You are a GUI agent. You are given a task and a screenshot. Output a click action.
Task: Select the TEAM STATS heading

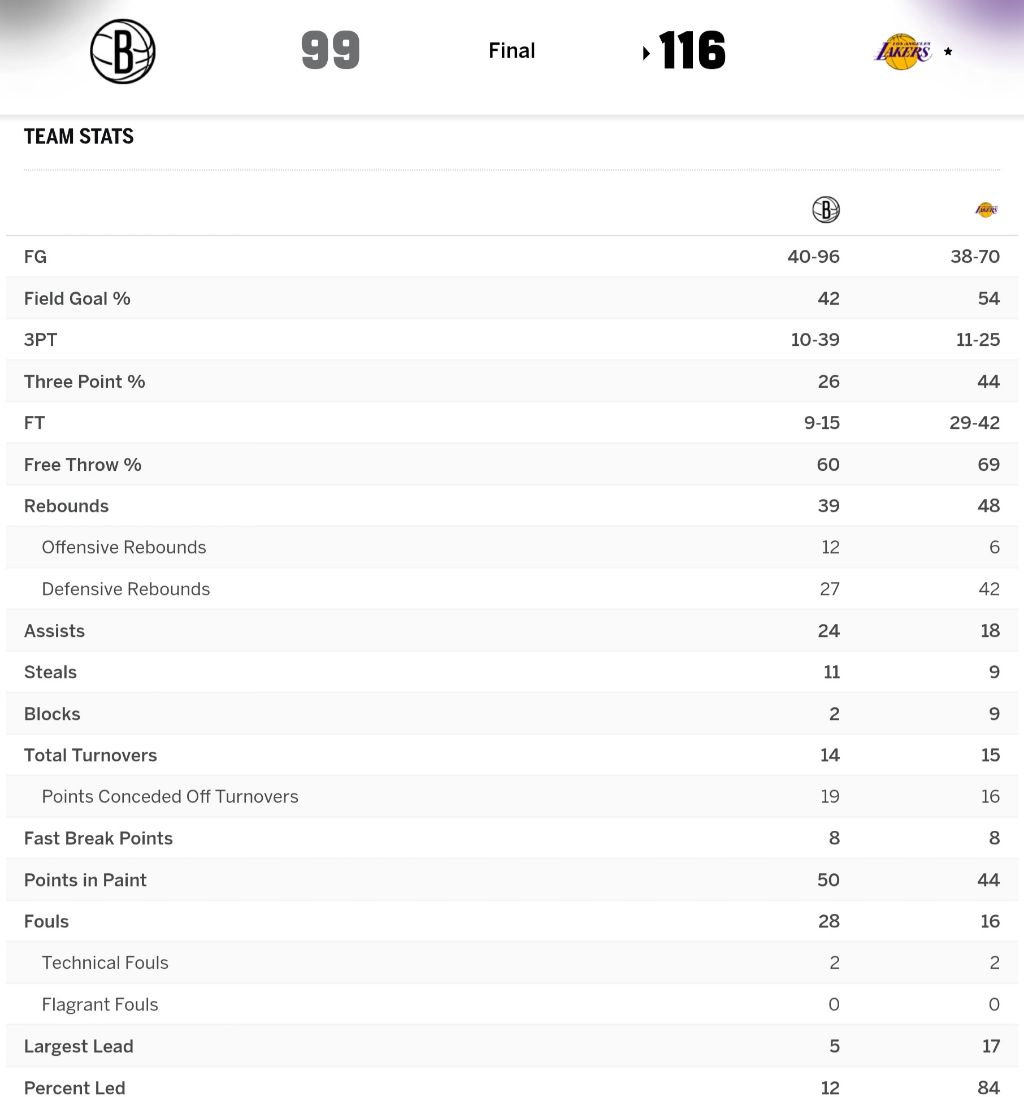pos(79,137)
